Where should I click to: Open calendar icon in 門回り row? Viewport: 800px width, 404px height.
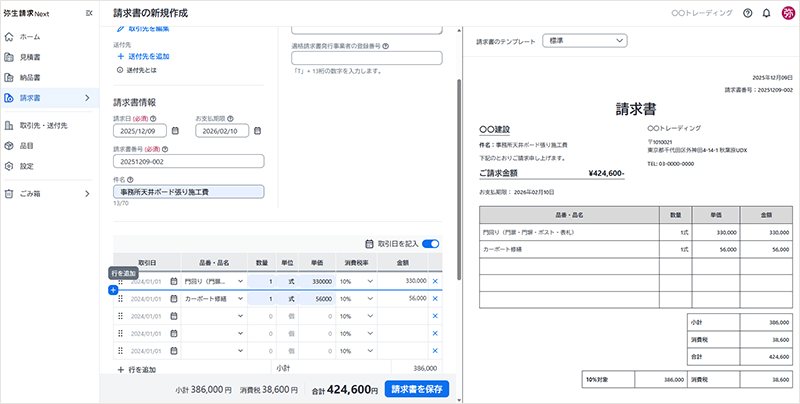coord(173,281)
